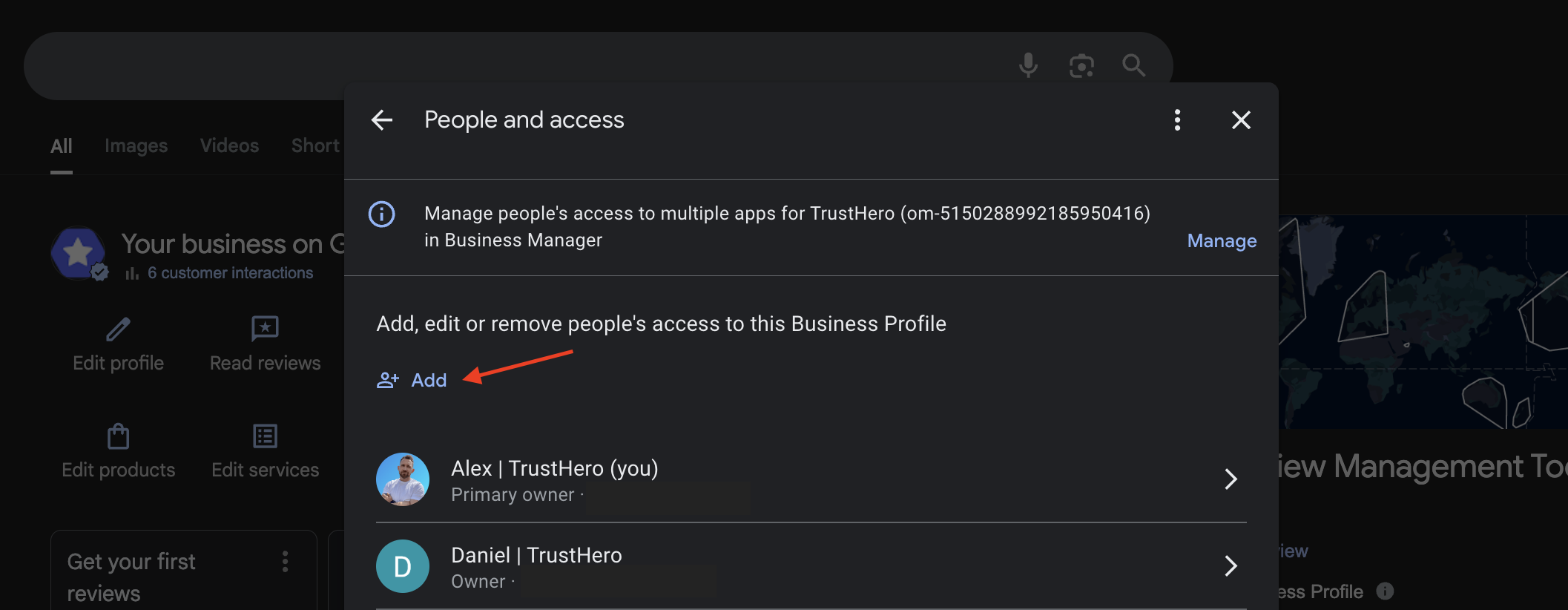
Task: Open Google Lens image search icon
Action: tap(1081, 65)
